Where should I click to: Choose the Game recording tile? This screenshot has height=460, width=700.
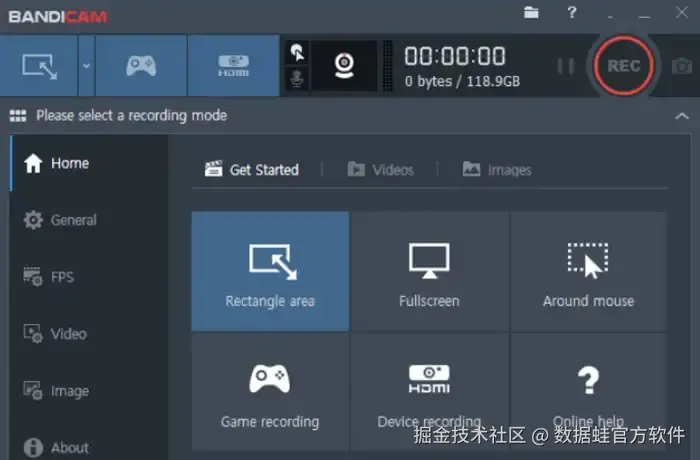271,392
